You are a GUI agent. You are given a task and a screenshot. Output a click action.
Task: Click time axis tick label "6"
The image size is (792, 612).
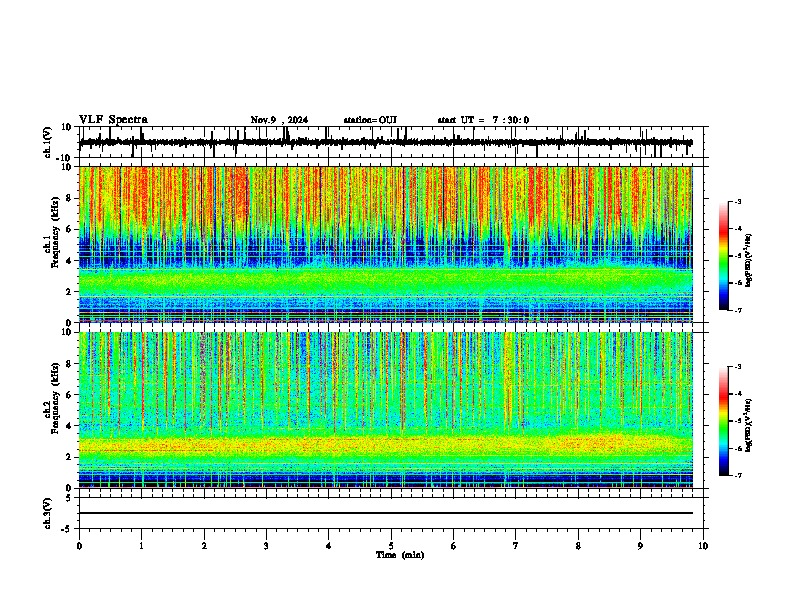[x=454, y=546]
